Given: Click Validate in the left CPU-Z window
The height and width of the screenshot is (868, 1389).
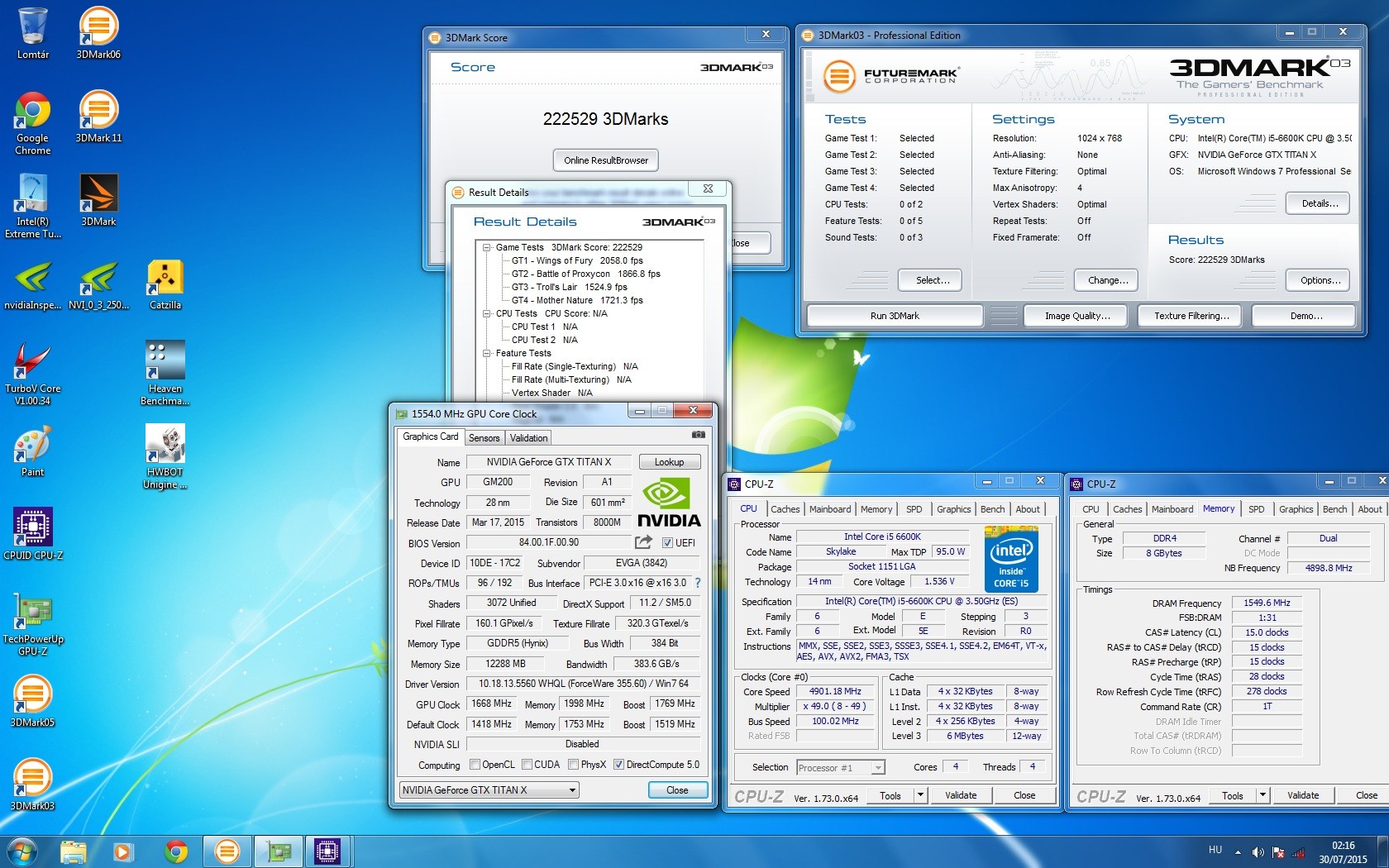Looking at the screenshot, I should (960, 795).
